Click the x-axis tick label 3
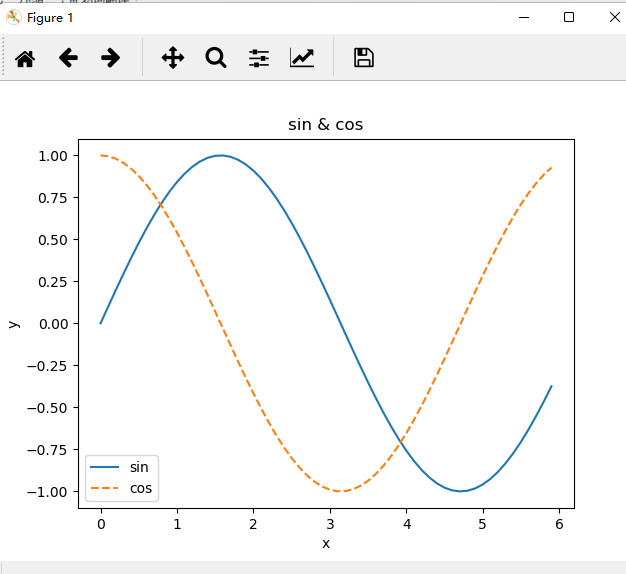 330,524
